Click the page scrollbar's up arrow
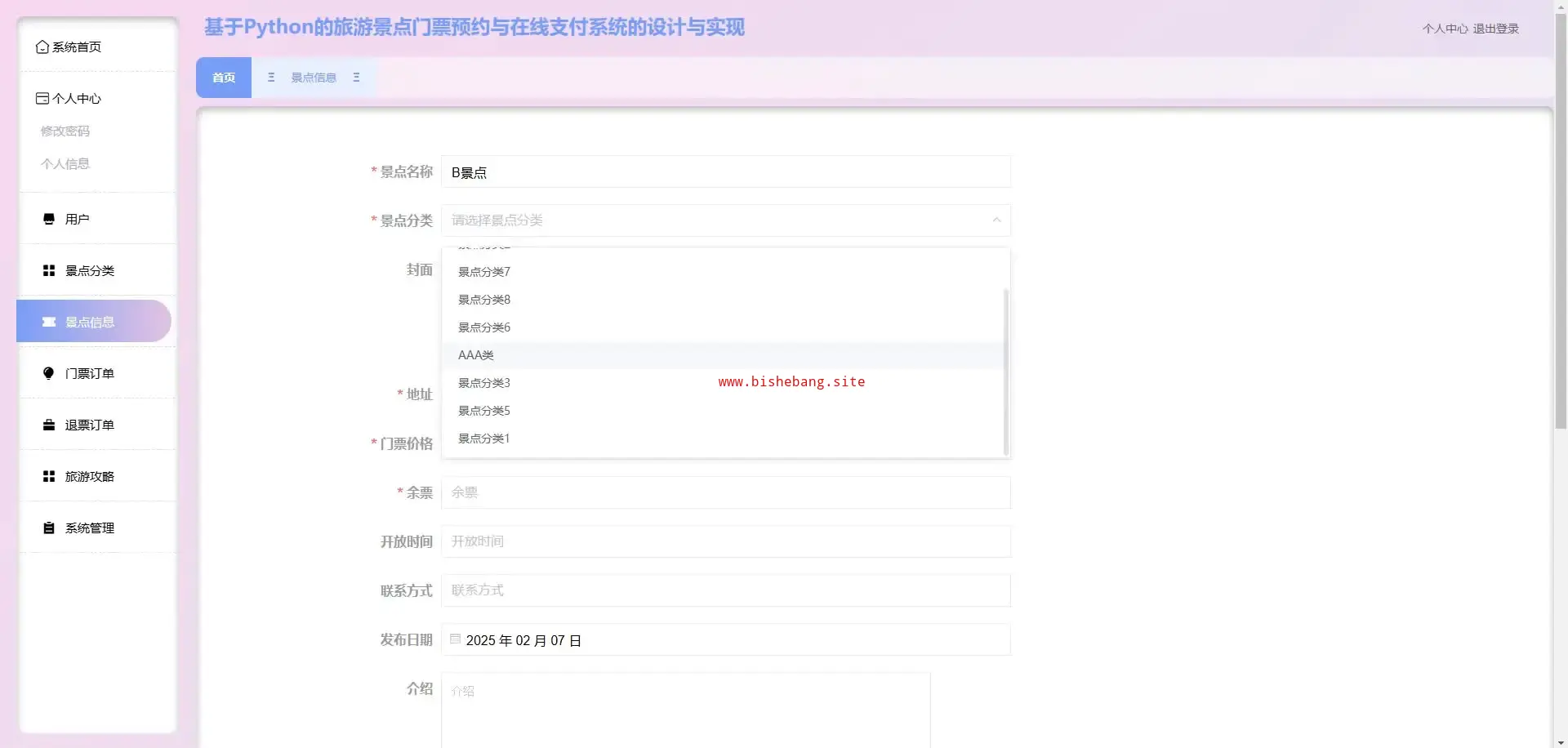The height and width of the screenshot is (748, 1568). coord(1561,6)
